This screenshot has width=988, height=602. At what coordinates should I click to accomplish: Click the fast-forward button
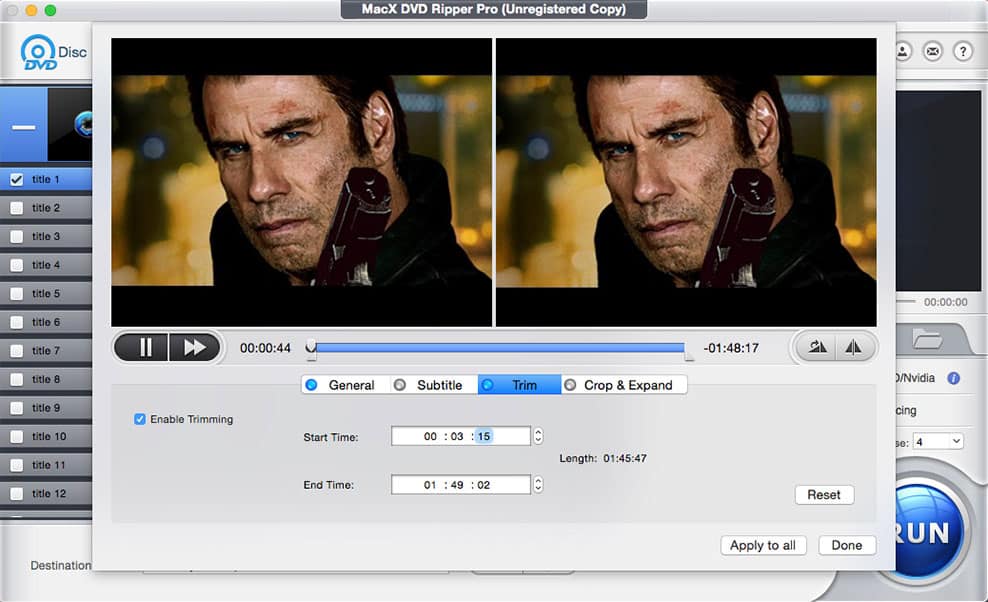point(195,347)
